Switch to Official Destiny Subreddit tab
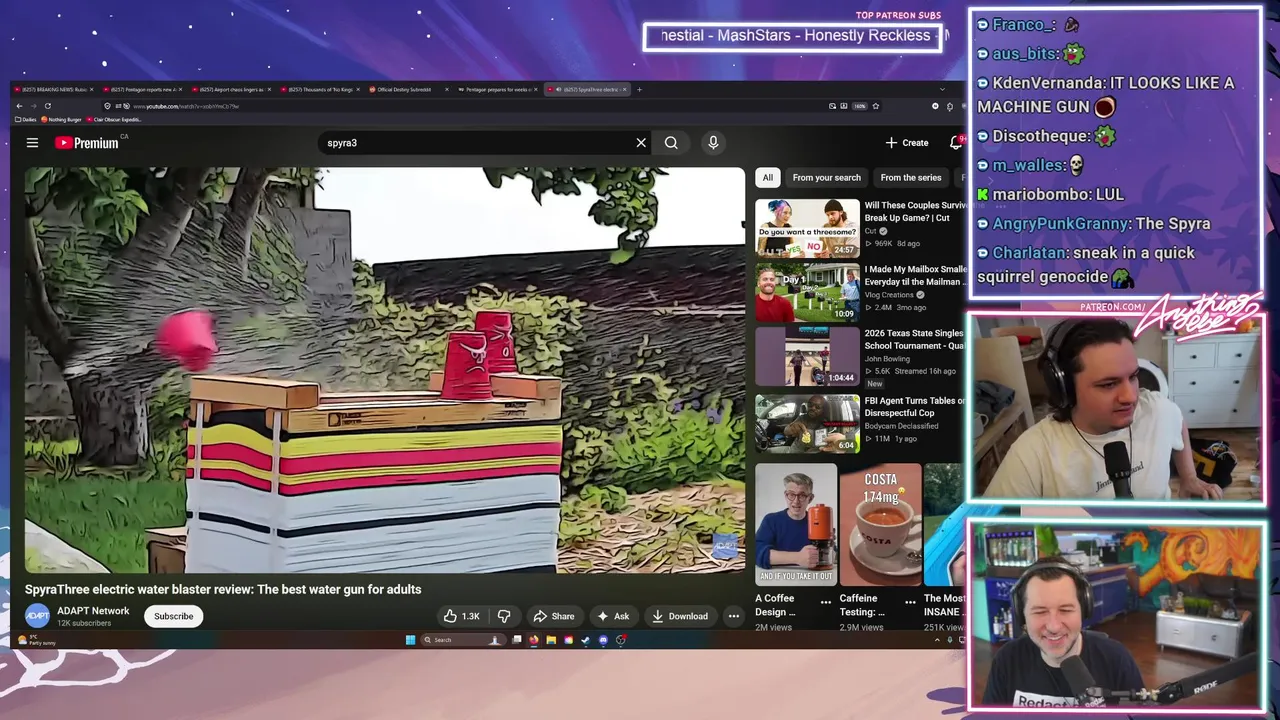The height and width of the screenshot is (720, 1280). click(408, 90)
